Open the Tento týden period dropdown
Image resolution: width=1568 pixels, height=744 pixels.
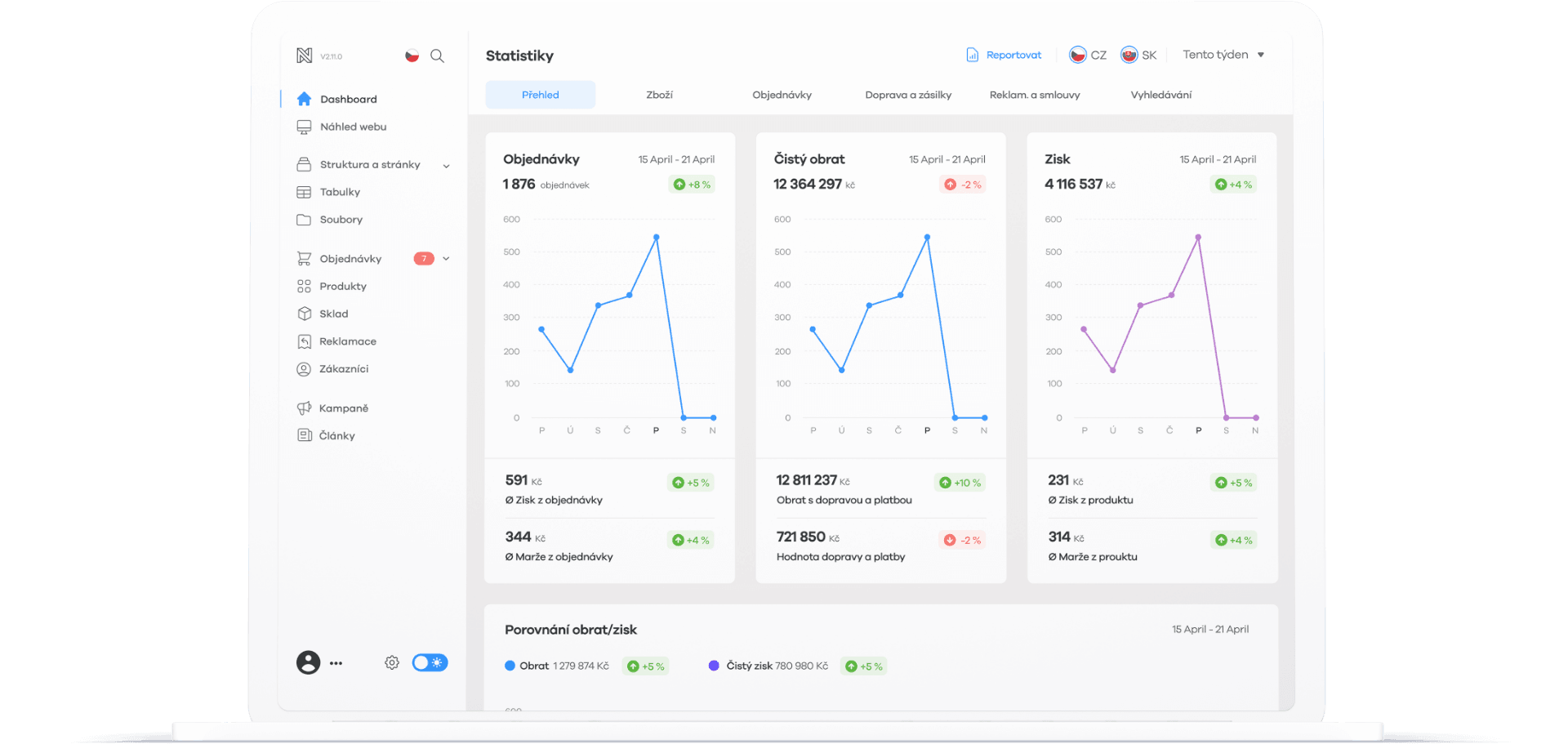1223,55
